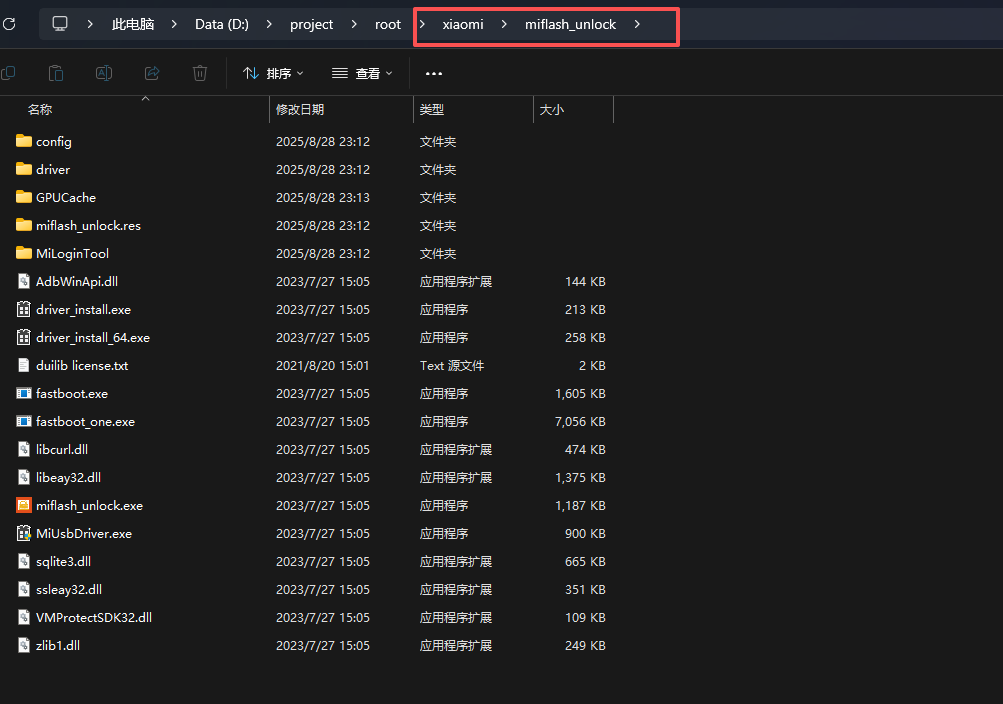Click the driver_install.exe file icon
This screenshot has width=1003, height=704.
24,309
